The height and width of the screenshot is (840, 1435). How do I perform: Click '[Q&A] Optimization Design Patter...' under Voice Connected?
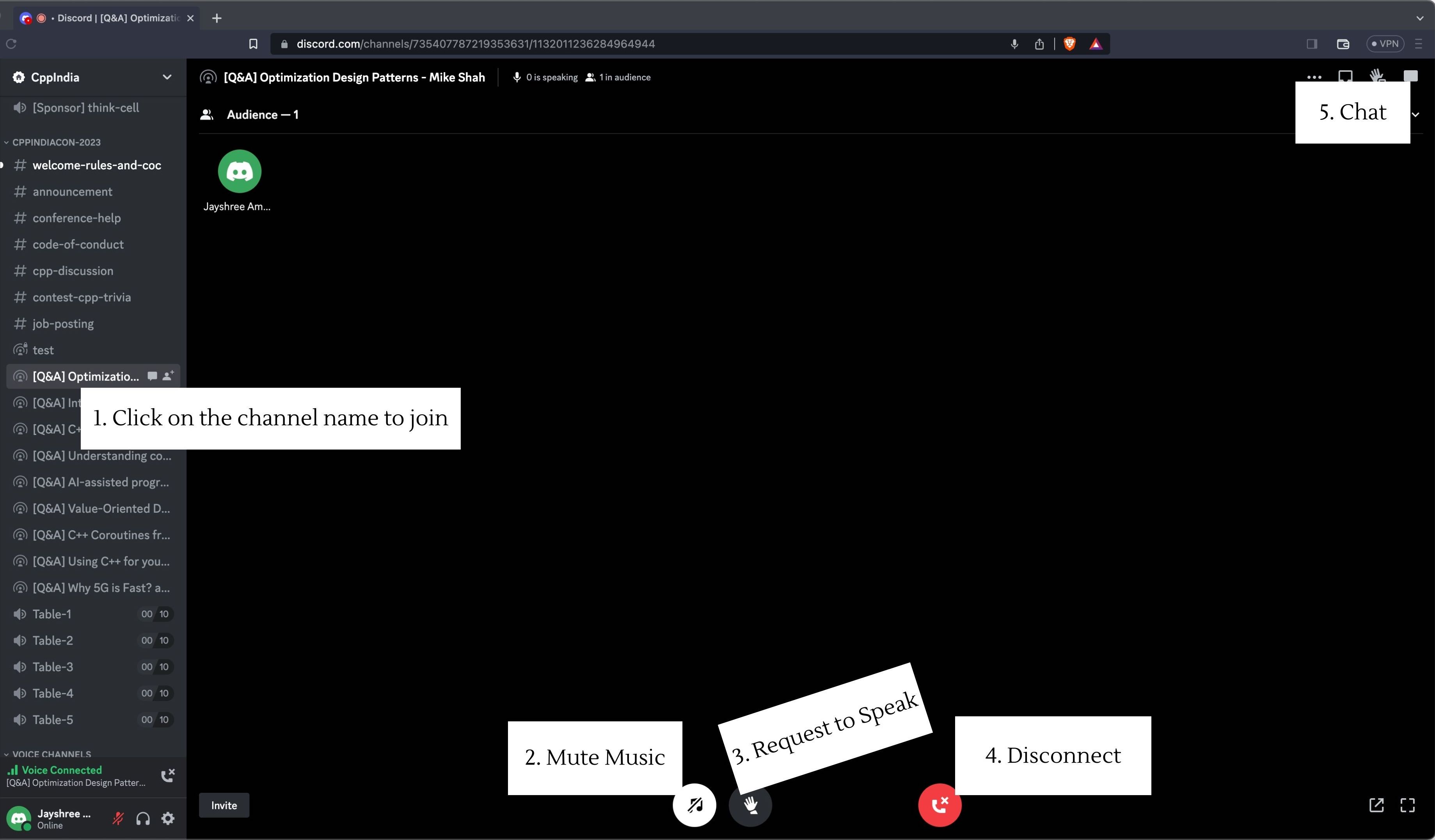click(76, 783)
